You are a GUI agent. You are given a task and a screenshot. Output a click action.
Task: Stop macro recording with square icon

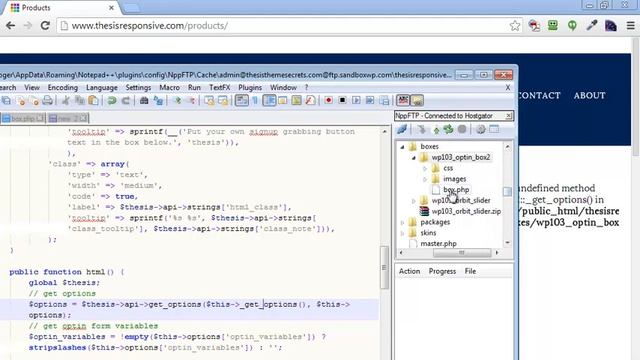coord(342,100)
